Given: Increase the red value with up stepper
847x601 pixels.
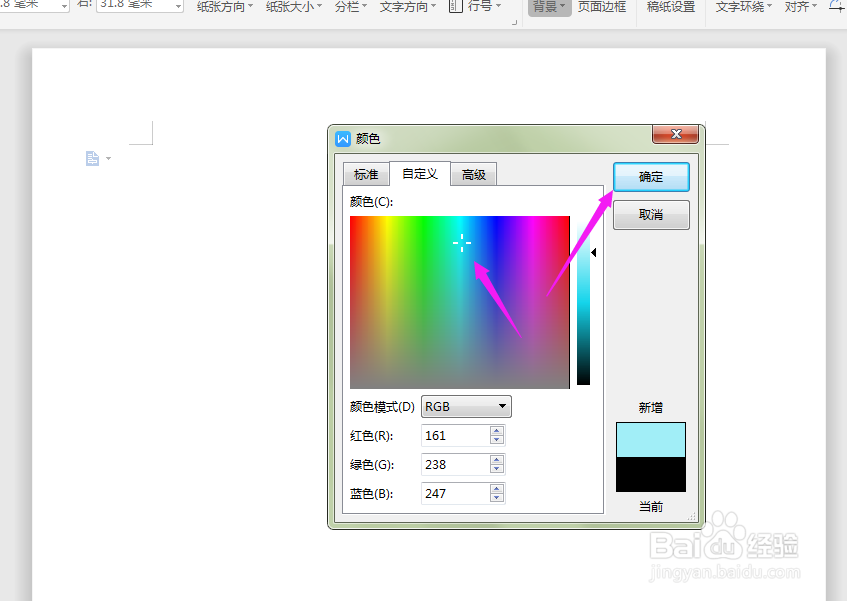Looking at the screenshot, I should (x=497, y=430).
